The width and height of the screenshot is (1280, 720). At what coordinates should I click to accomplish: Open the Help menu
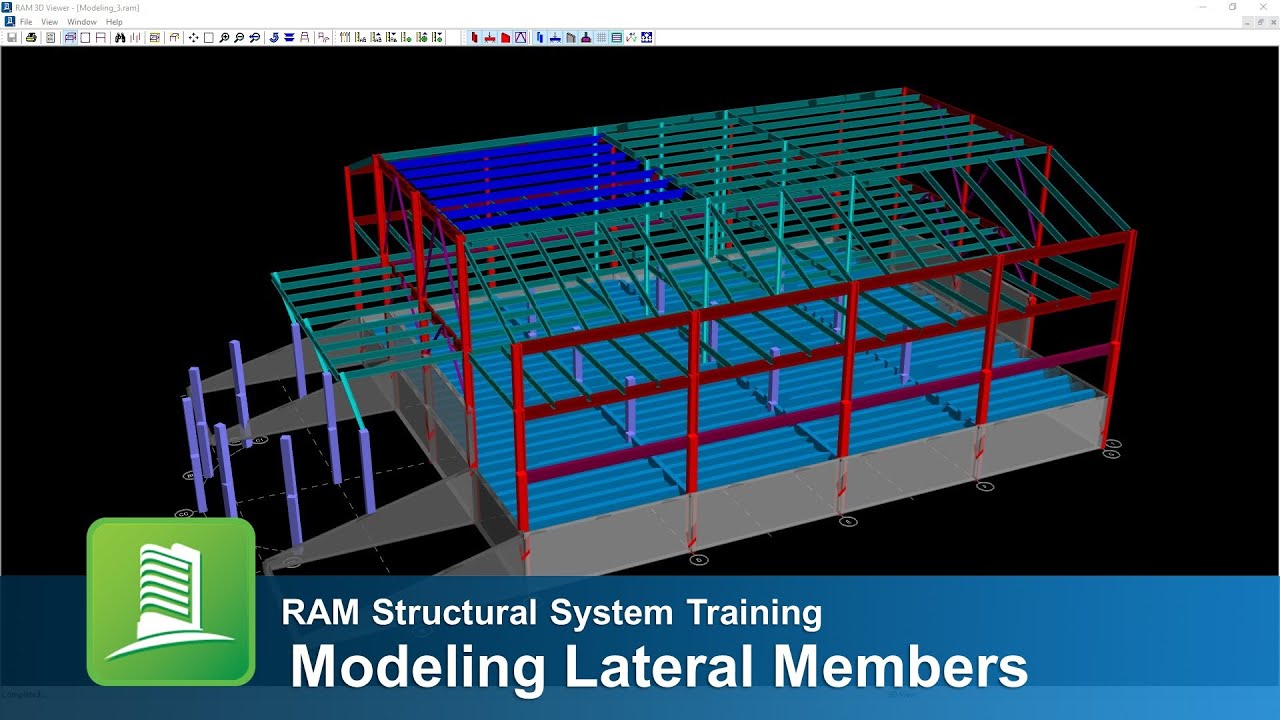click(114, 22)
